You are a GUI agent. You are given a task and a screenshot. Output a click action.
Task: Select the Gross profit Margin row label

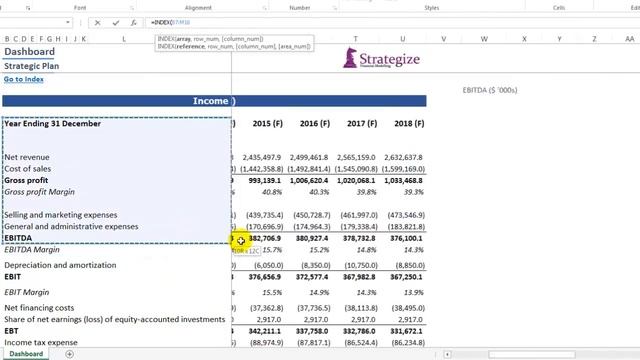point(39,192)
